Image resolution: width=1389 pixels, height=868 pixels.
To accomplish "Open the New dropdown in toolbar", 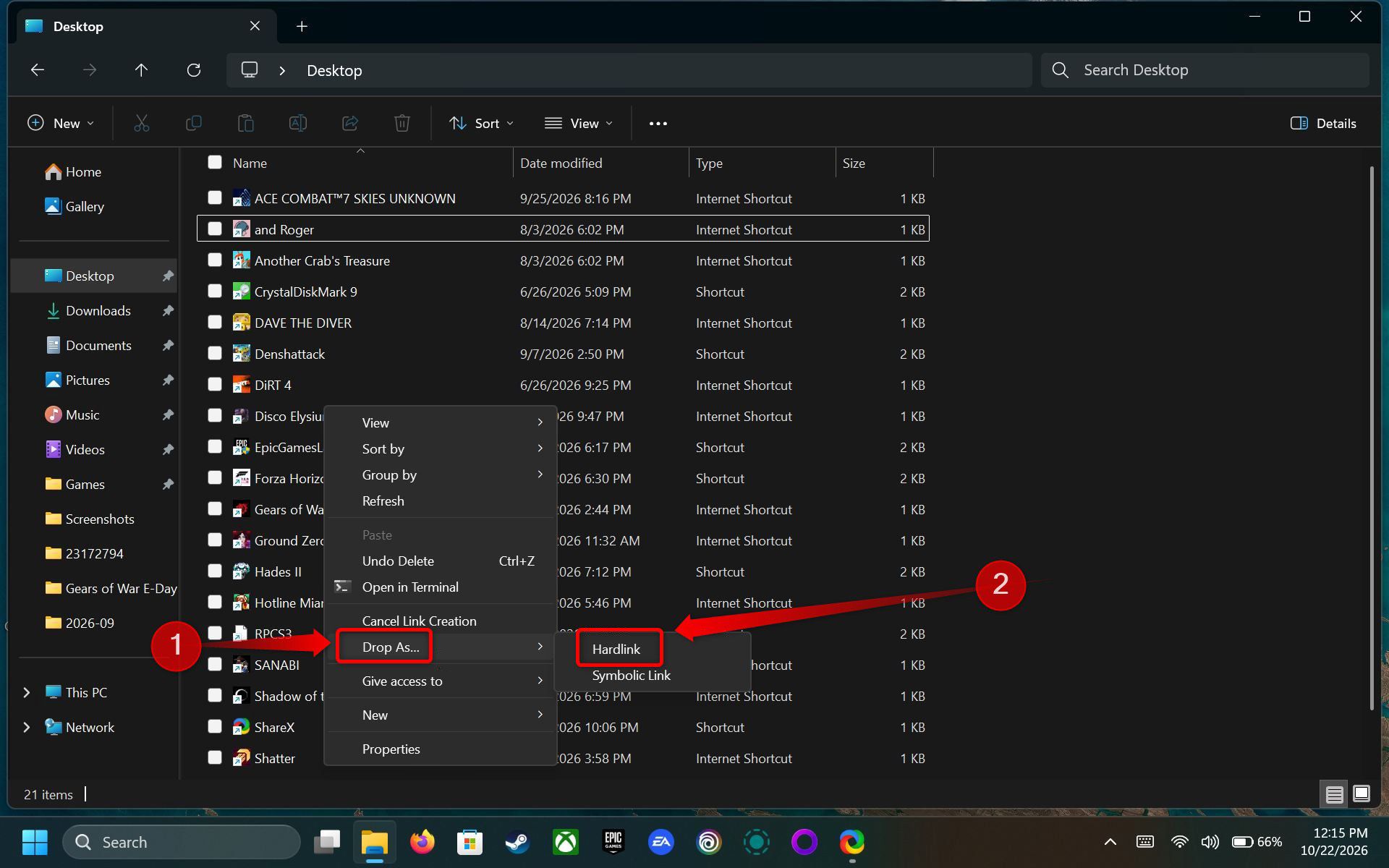I will click(61, 124).
